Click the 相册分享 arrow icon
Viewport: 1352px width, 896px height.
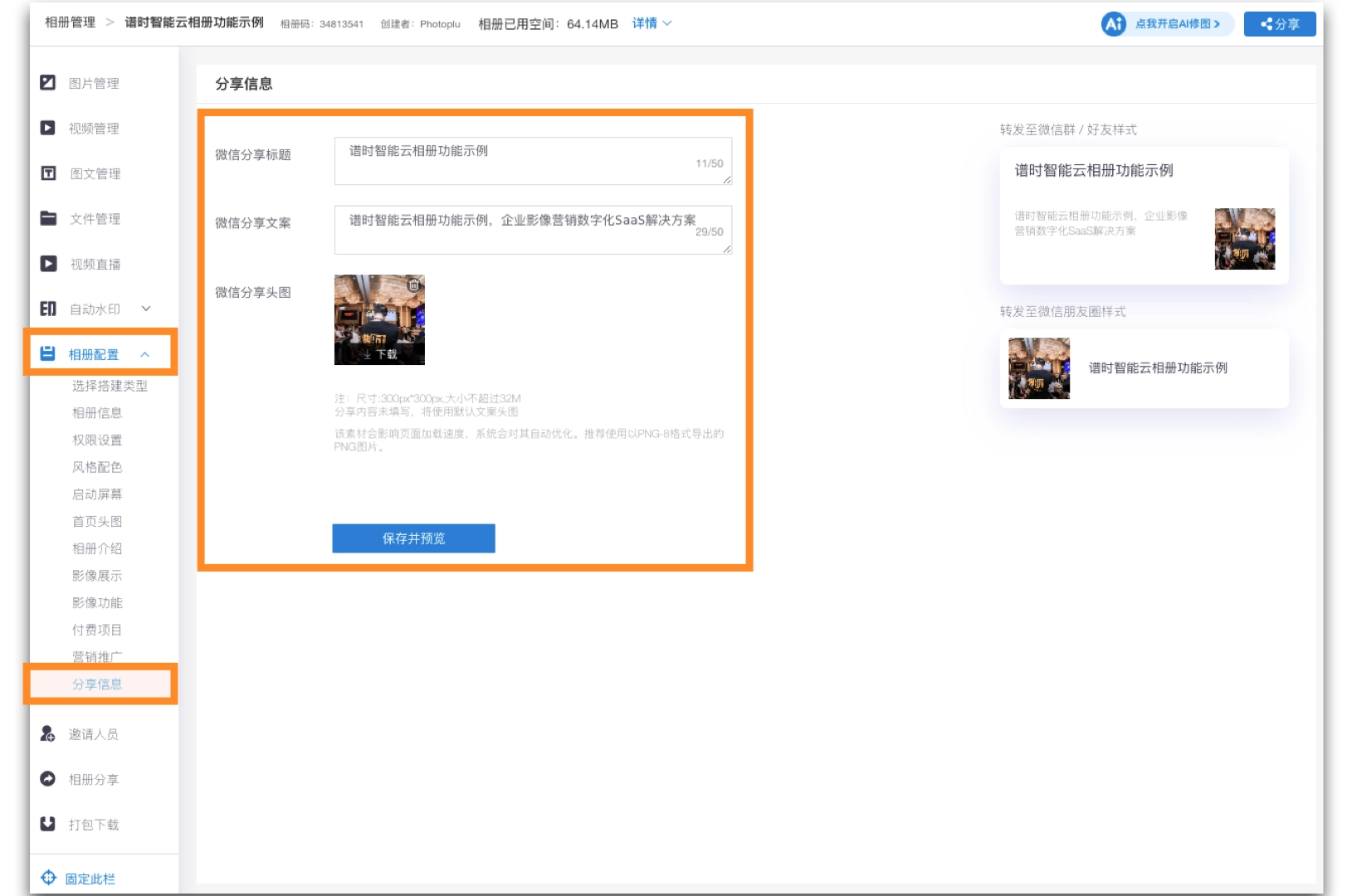[x=48, y=779]
